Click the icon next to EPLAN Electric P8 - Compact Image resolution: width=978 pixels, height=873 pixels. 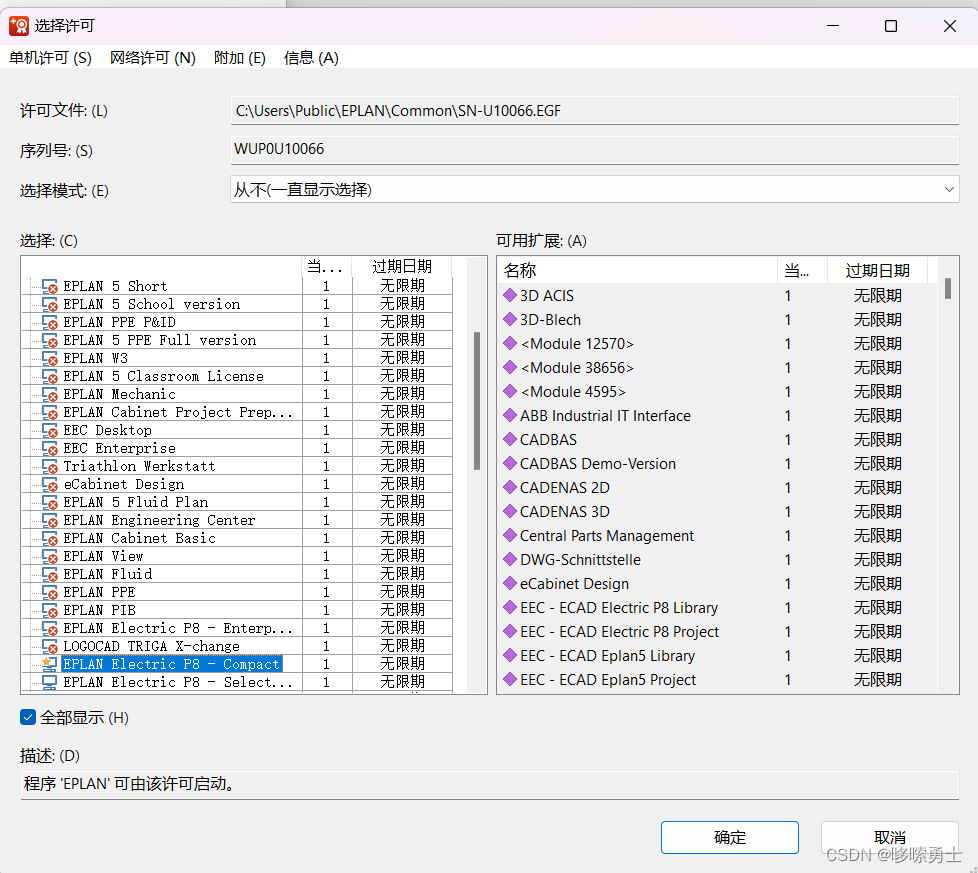(49, 664)
